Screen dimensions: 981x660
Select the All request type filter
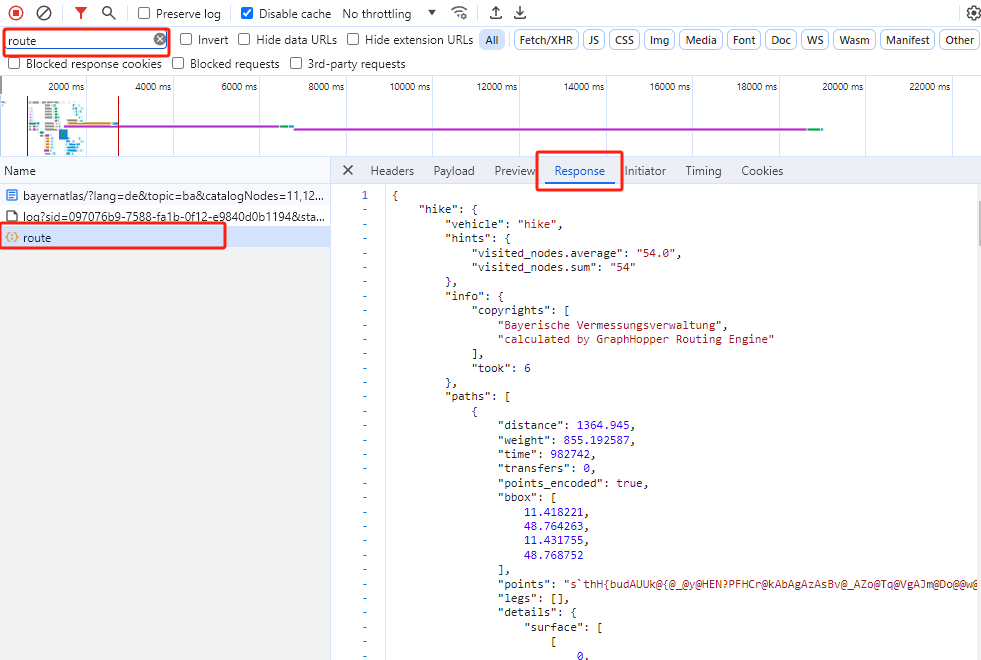(x=492, y=40)
